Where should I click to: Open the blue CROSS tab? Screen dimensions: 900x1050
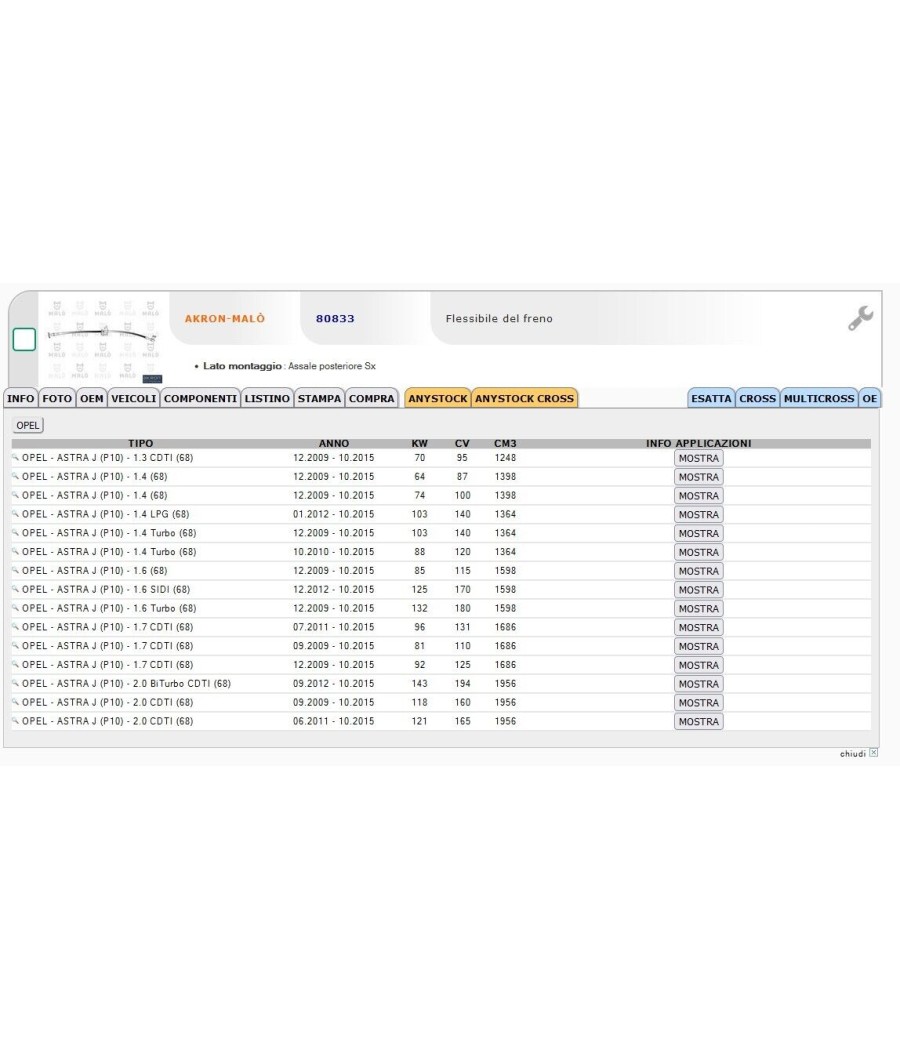(757, 398)
